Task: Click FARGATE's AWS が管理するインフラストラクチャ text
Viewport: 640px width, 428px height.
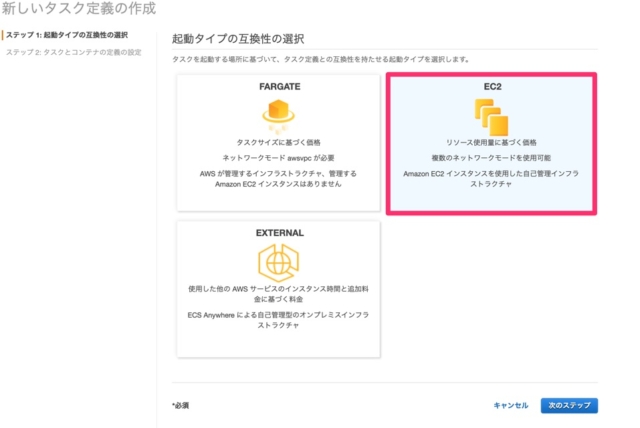Action: click(278, 179)
